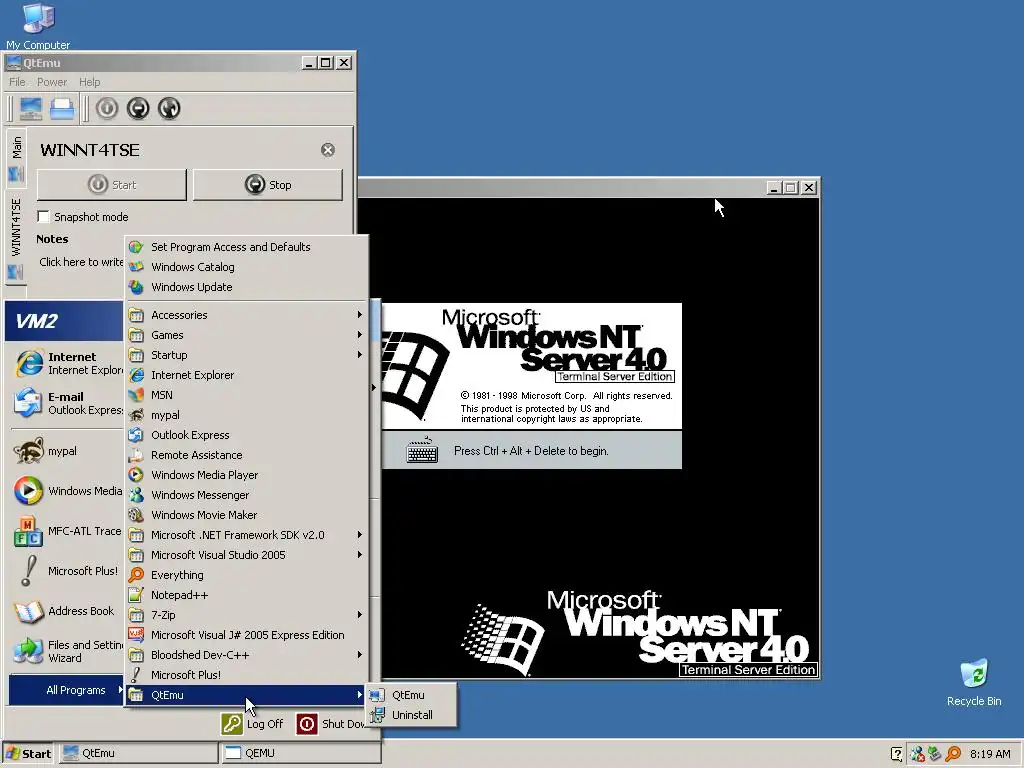Click the Windows Start button on the taskbar
Viewport: 1024px width, 768px height.
click(x=29, y=754)
